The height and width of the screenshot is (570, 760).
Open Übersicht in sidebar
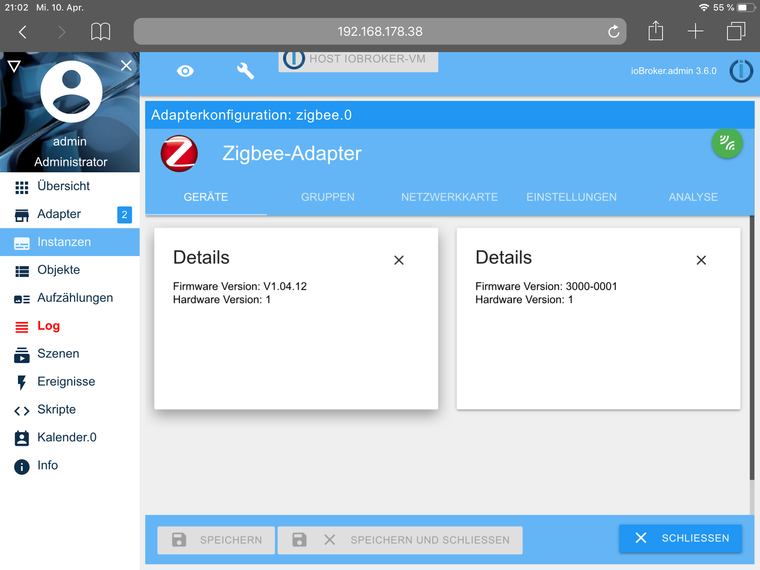[x=70, y=186]
